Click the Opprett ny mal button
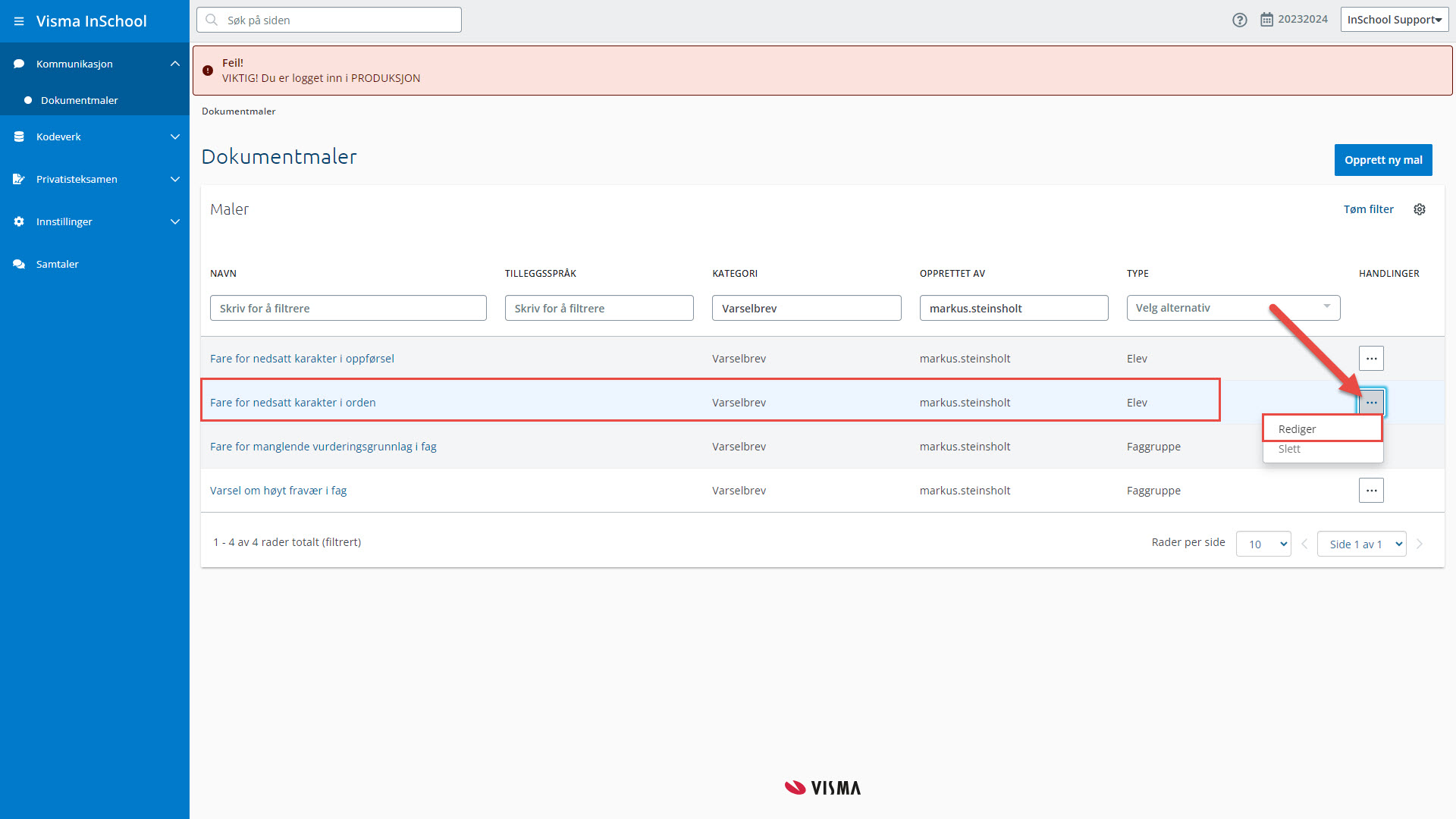Screen dimensions: 1456x819 [1382, 160]
